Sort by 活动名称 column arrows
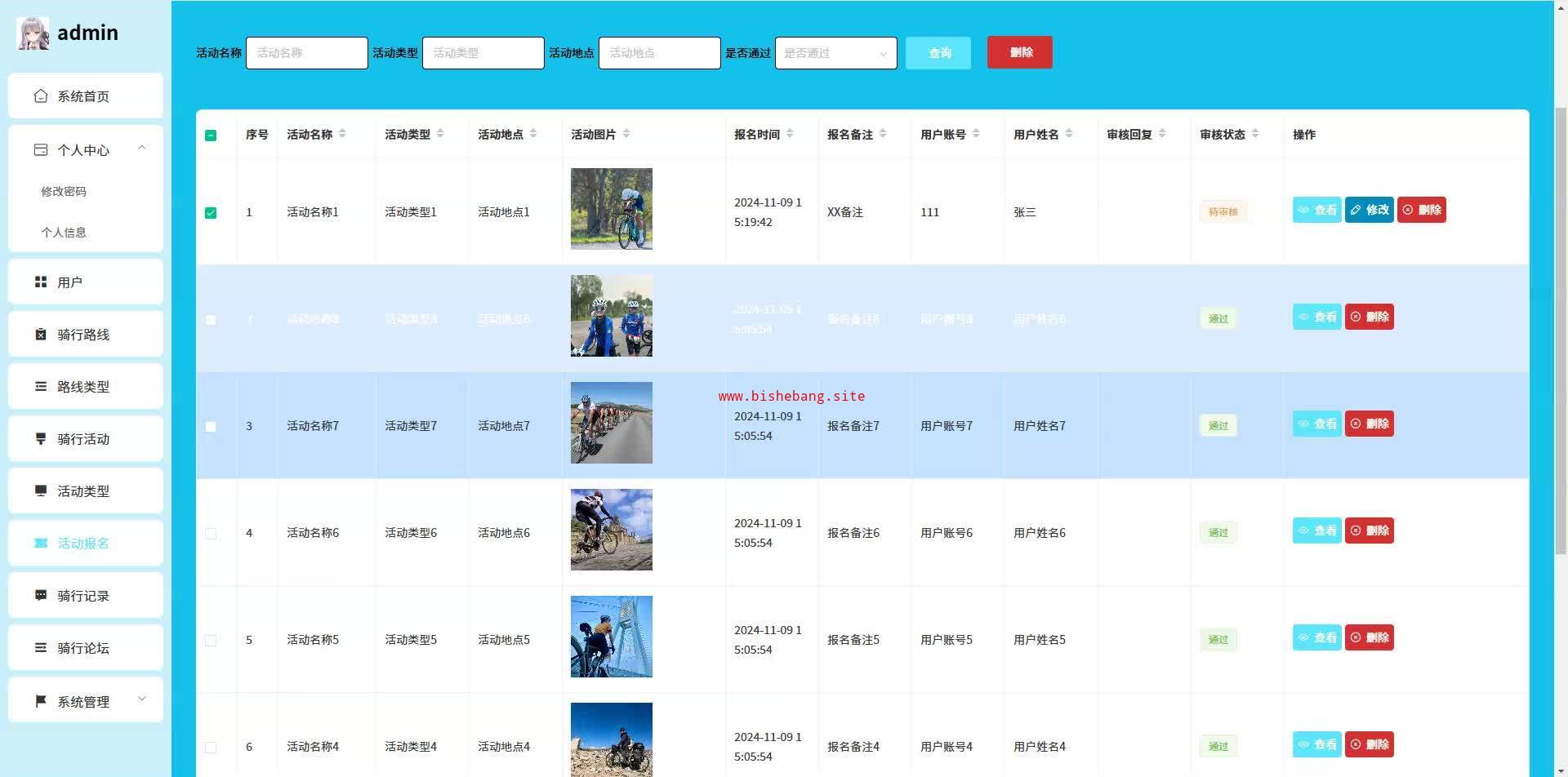1568x777 pixels. pos(342,134)
